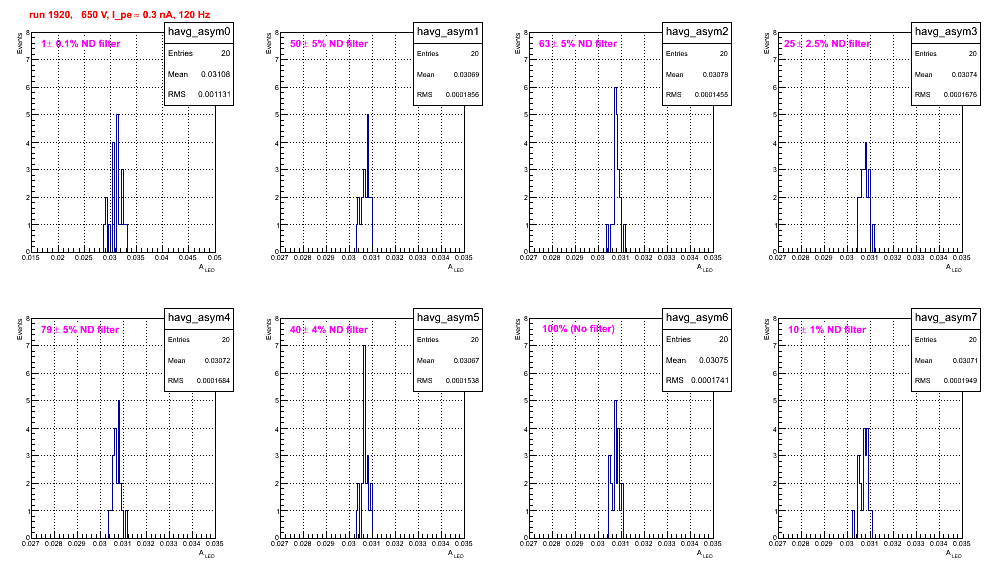This screenshot has height=572, width=996.
Task: Click Mean value 0.03108 in havg_asym0
Action: coord(215,74)
